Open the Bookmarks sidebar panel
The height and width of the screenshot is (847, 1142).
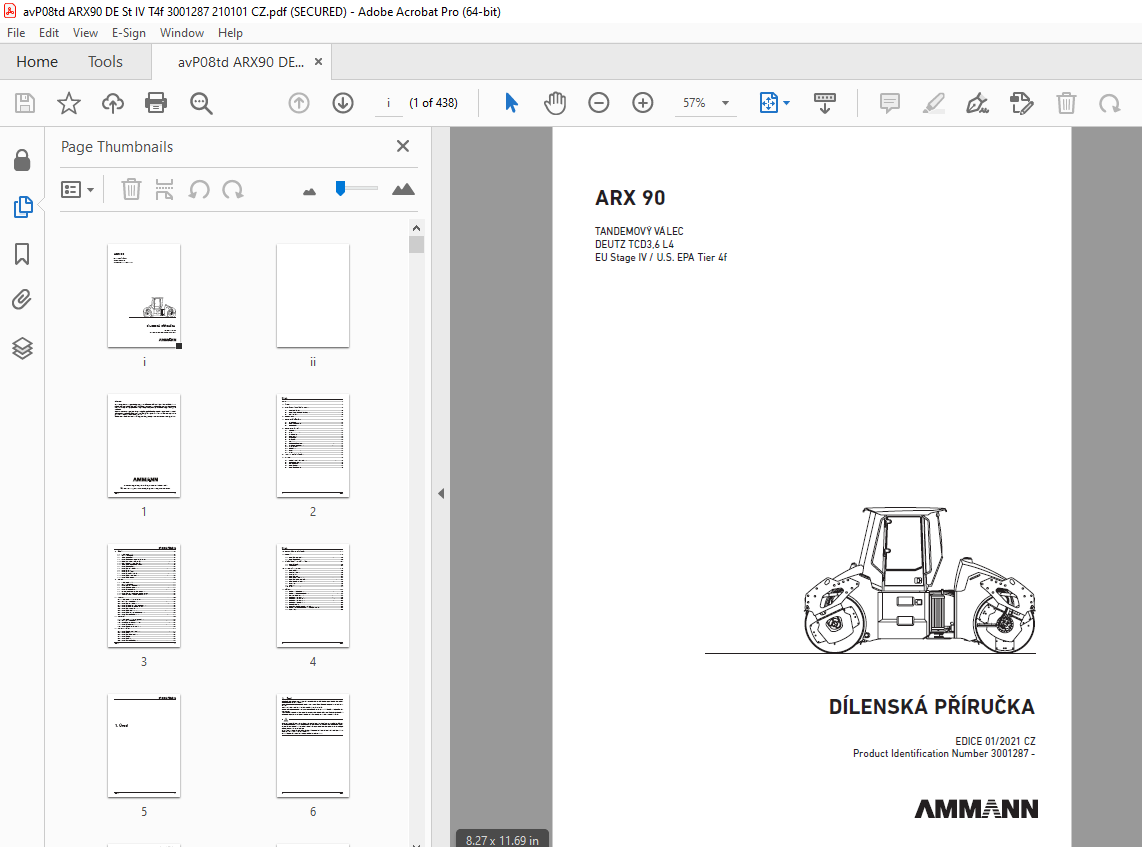[x=22, y=254]
